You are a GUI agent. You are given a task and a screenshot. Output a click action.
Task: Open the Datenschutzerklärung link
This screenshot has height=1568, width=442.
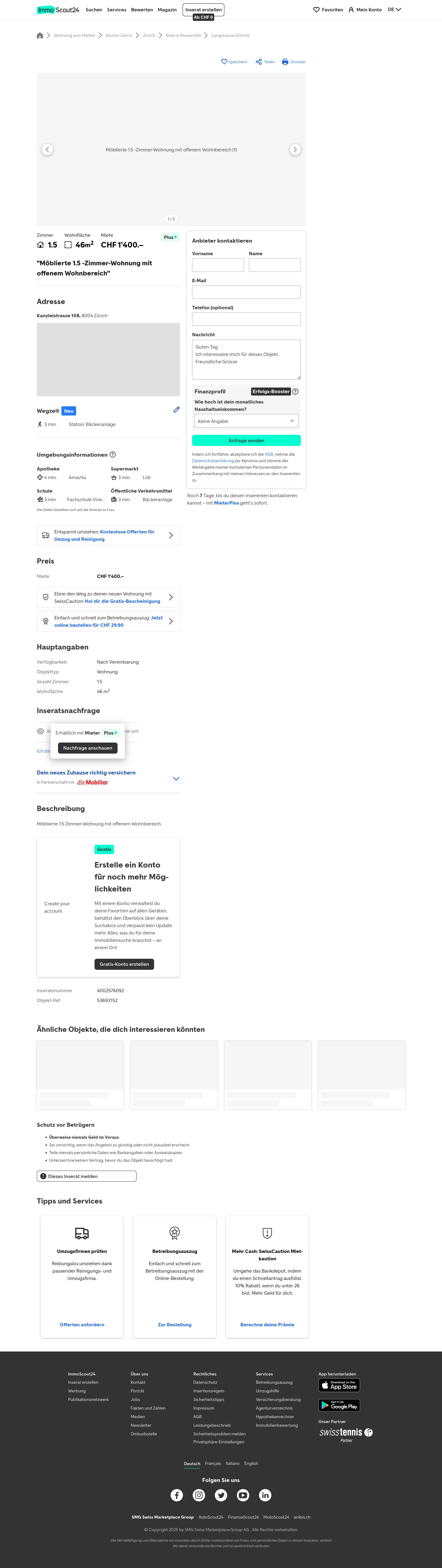tap(213, 461)
